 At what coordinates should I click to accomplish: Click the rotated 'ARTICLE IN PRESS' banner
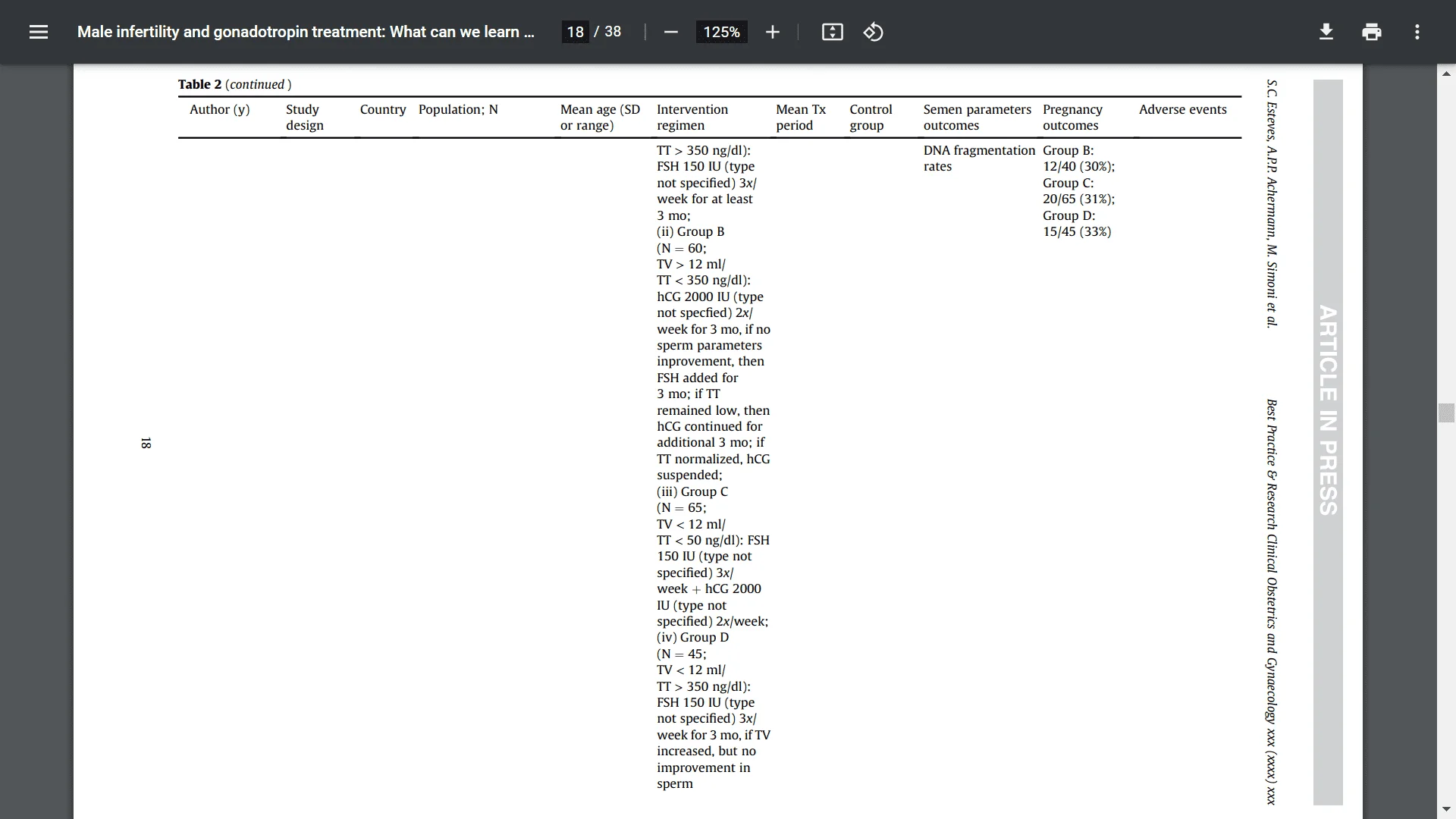pyautogui.click(x=1328, y=410)
